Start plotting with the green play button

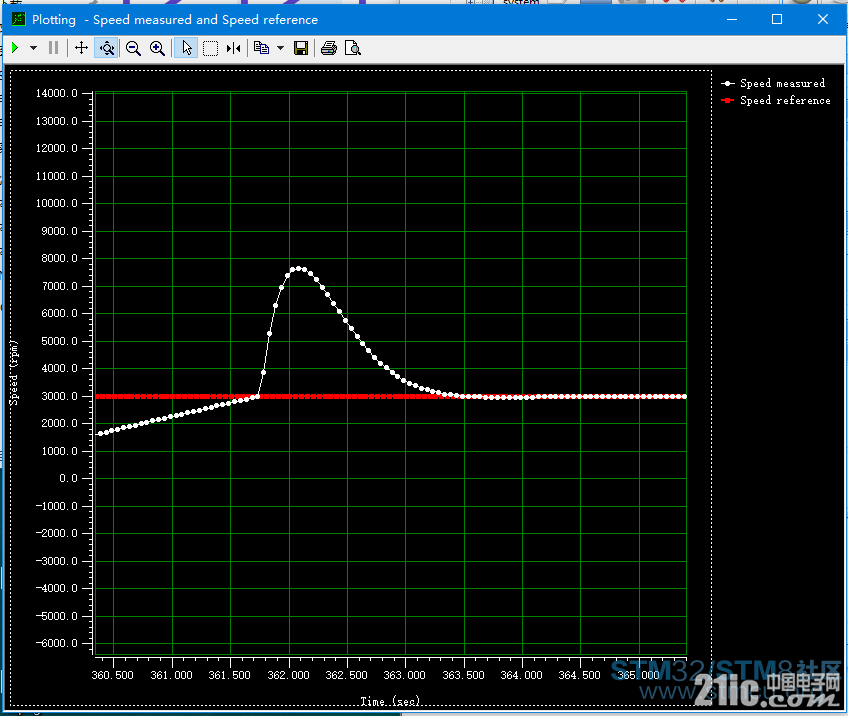[x=15, y=48]
